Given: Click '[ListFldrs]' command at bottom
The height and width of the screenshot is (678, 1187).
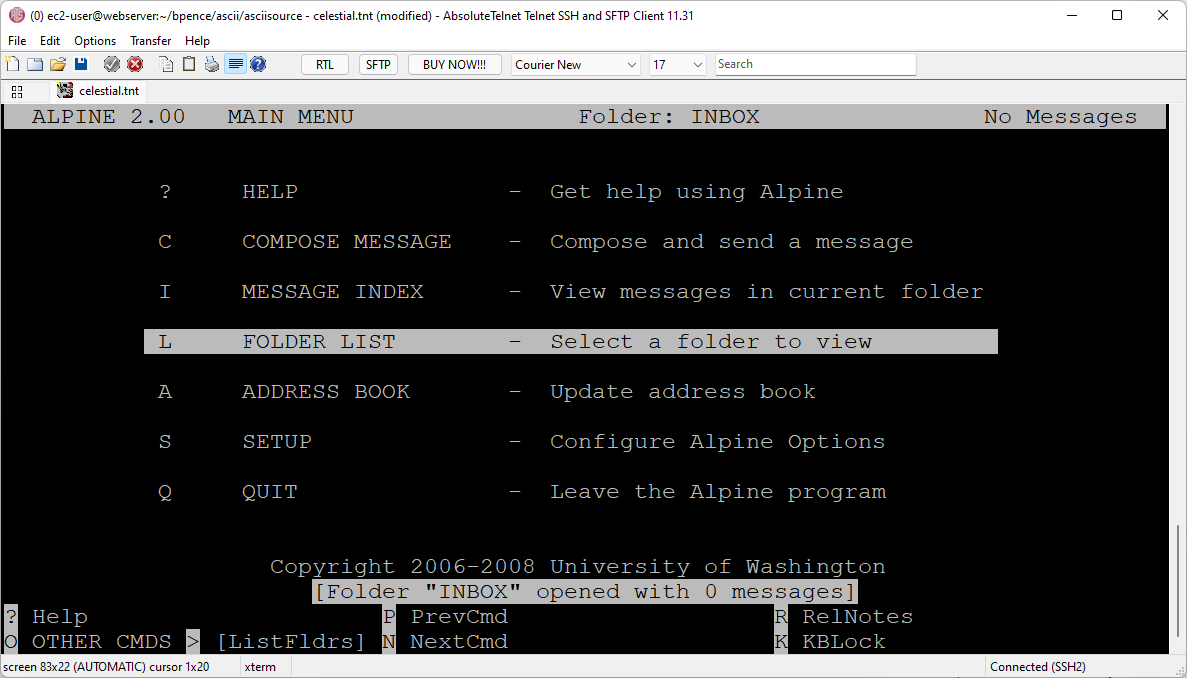Looking at the screenshot, I should [x=291, y=642].
